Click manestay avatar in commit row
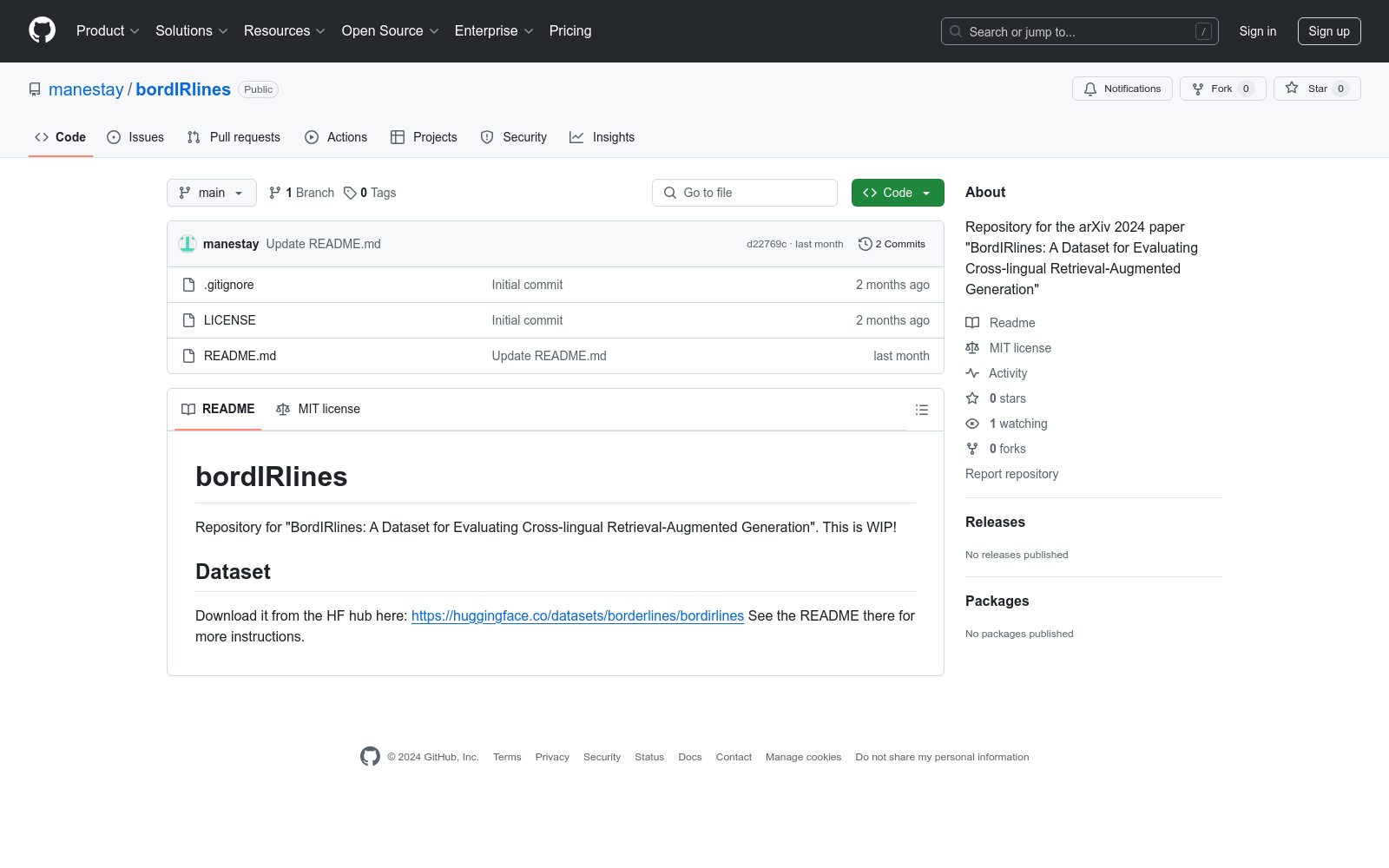1389x868 pixels. (188, 244)
